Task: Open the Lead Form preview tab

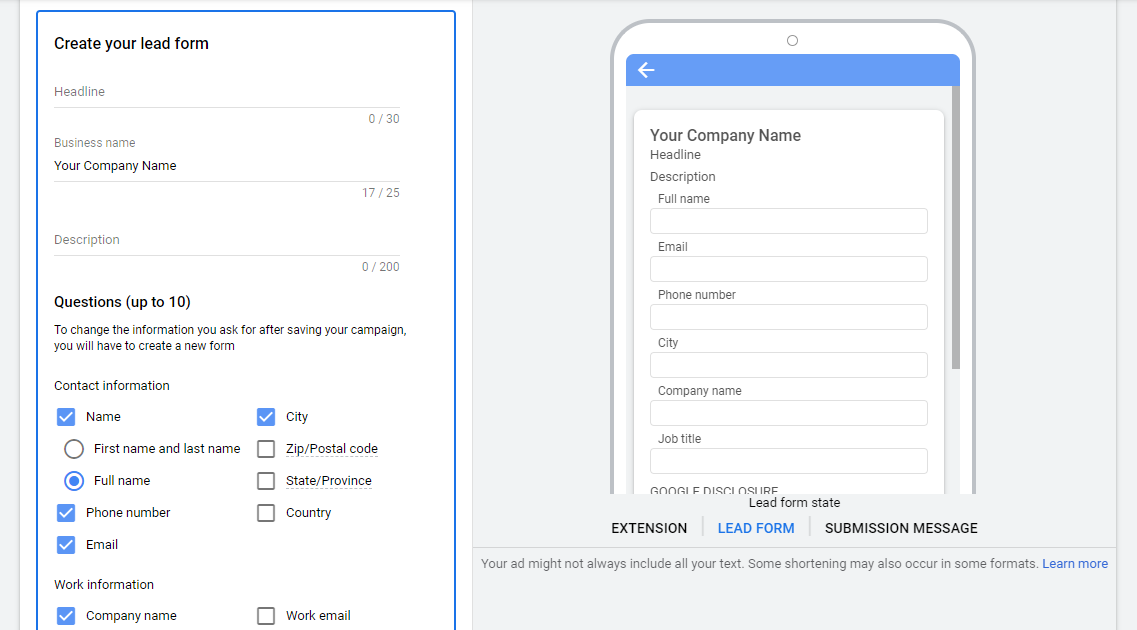Action: tap(756, 528)
